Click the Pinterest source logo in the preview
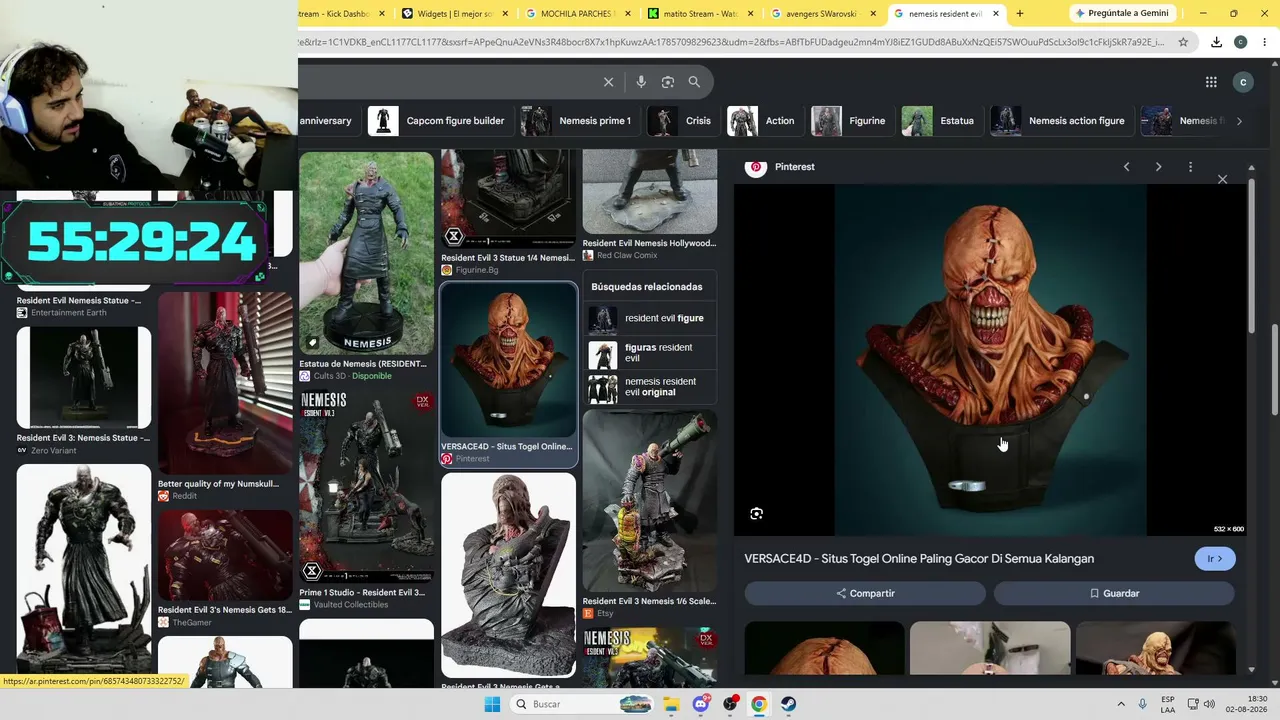This screenshot has height=720, width=1280. [756, 167]
